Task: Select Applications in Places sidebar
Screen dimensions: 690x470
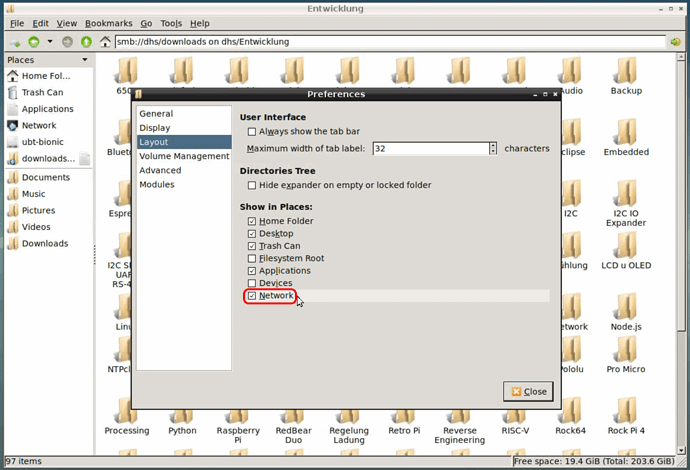Action: 48,109
